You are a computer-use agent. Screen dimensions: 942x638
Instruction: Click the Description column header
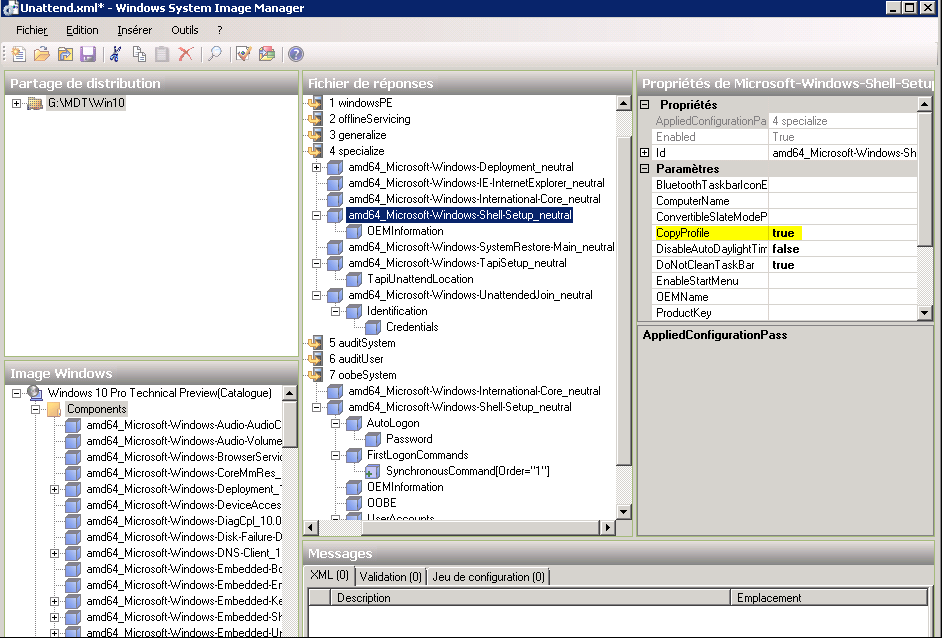(x=530, y=598)
